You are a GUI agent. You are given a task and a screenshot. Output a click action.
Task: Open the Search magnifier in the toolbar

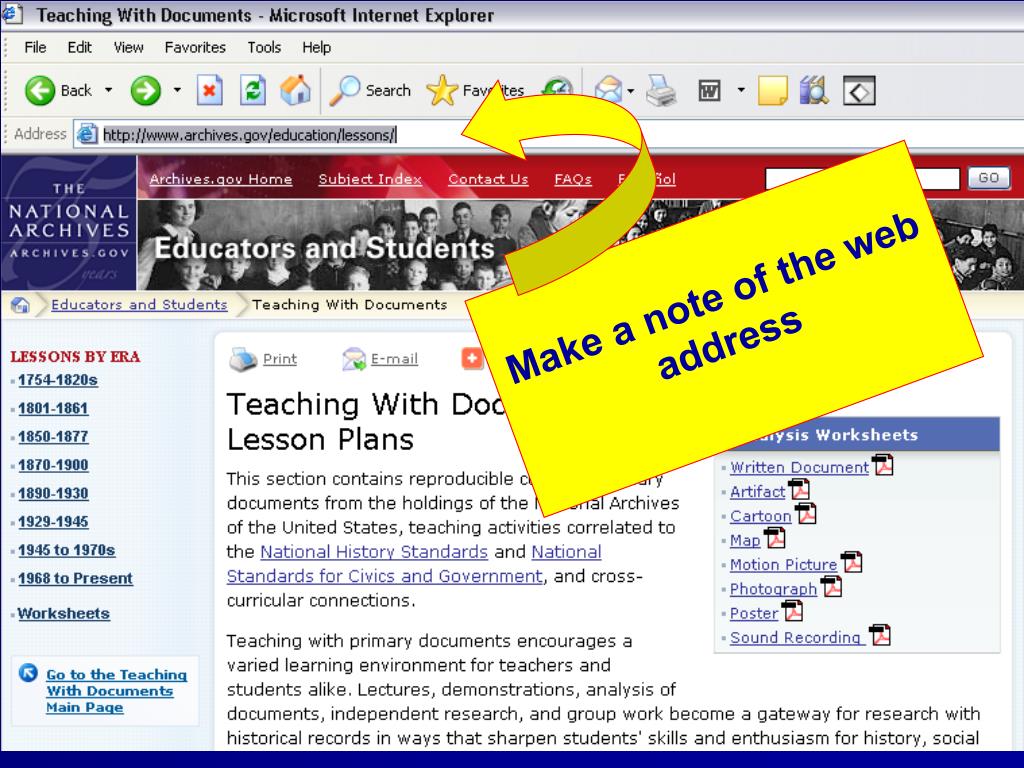pyautogui.click(x=345, y=90)
